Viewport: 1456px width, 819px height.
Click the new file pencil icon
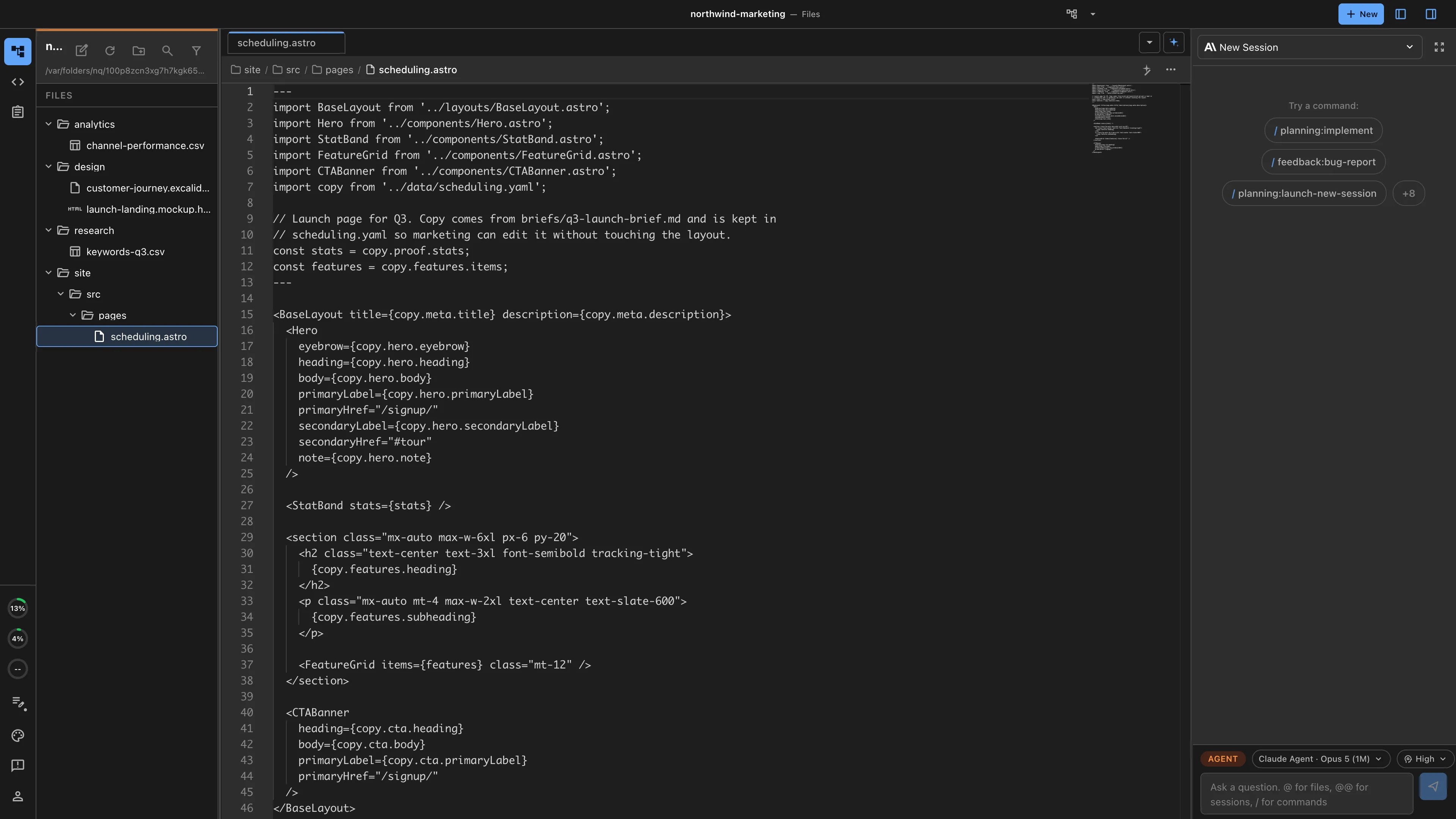tap(82, 51)
